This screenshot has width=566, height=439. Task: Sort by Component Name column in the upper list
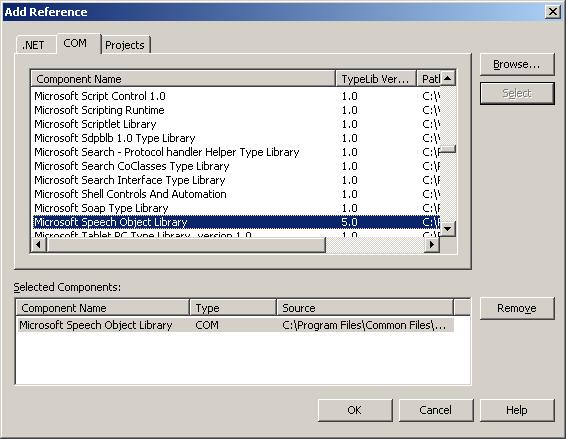[x=183, y=79]
